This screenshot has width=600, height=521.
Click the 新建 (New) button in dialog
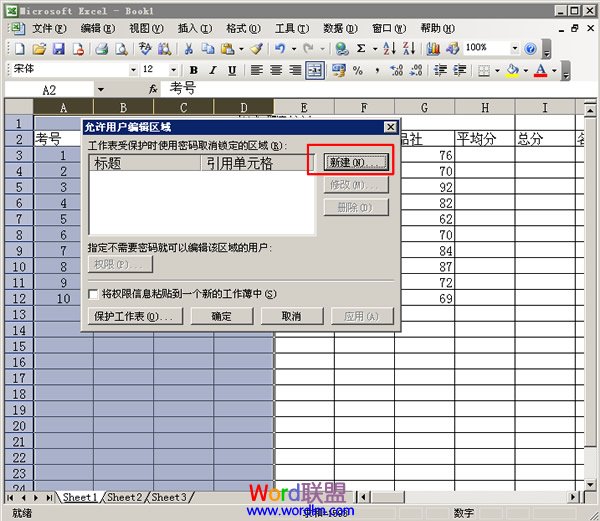click(356, 163)
